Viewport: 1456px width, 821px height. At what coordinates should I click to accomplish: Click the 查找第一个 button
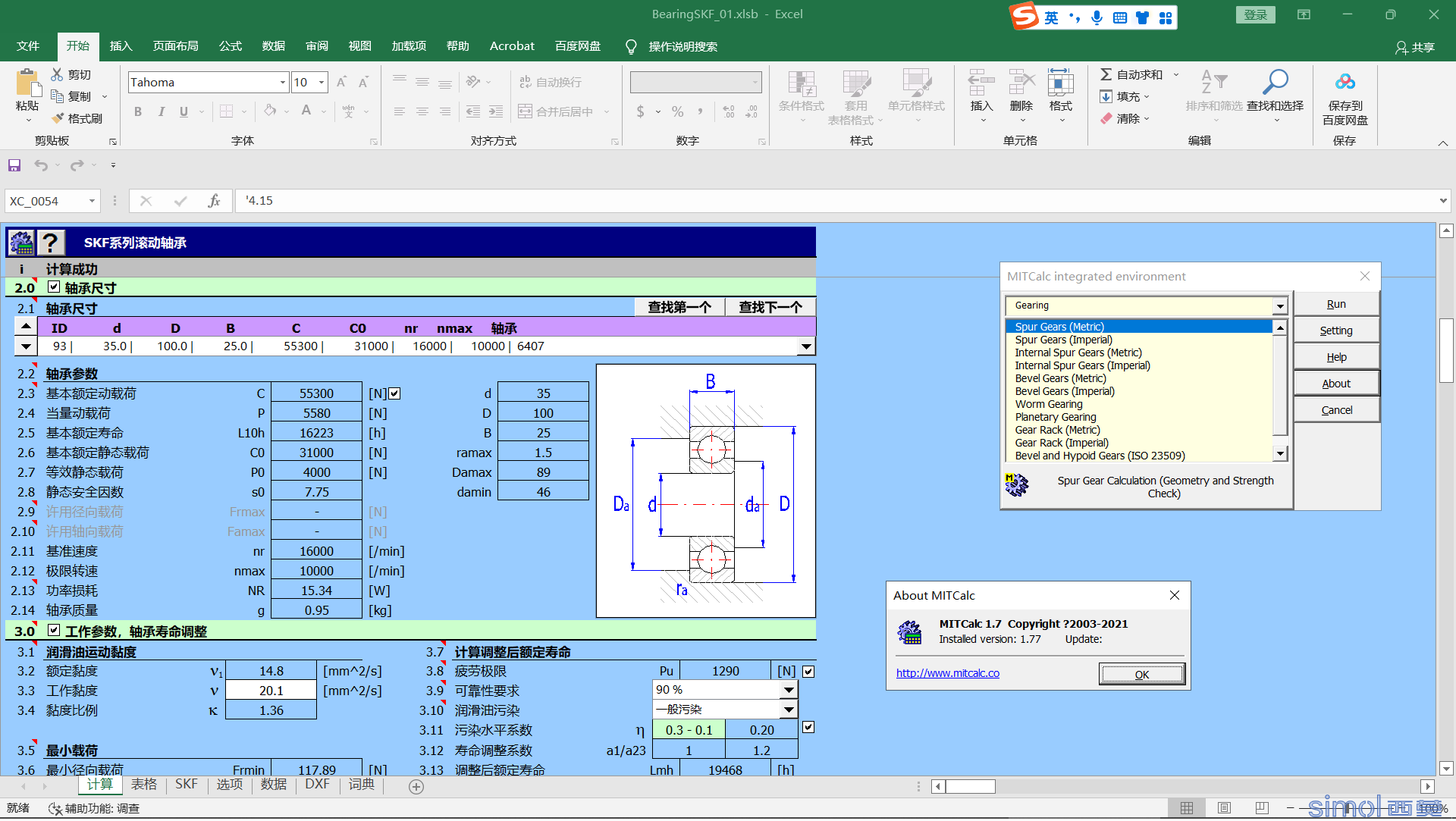pyautogui.click(x=679, y=307)
